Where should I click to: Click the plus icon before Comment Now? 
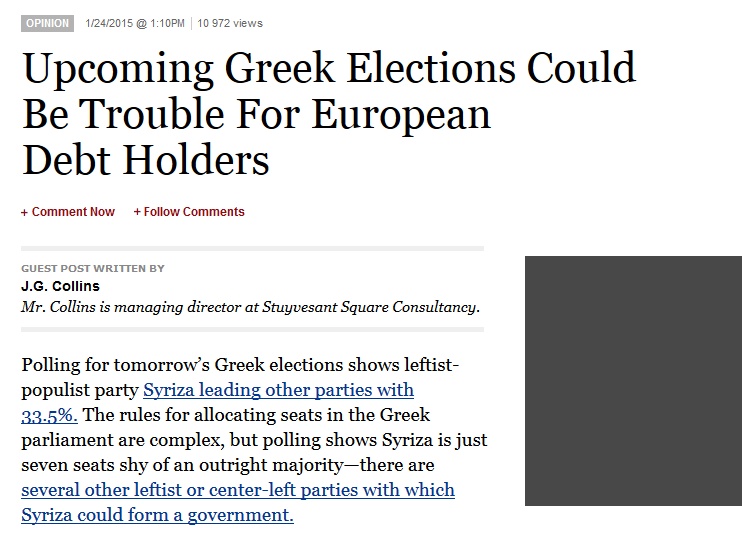pos(24,212)
